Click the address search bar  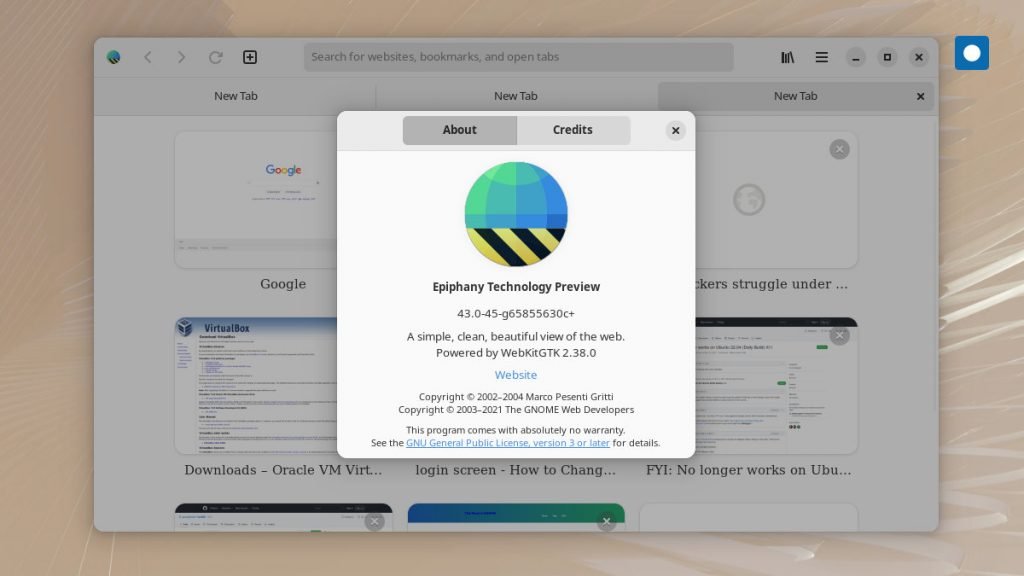point(519,57)
